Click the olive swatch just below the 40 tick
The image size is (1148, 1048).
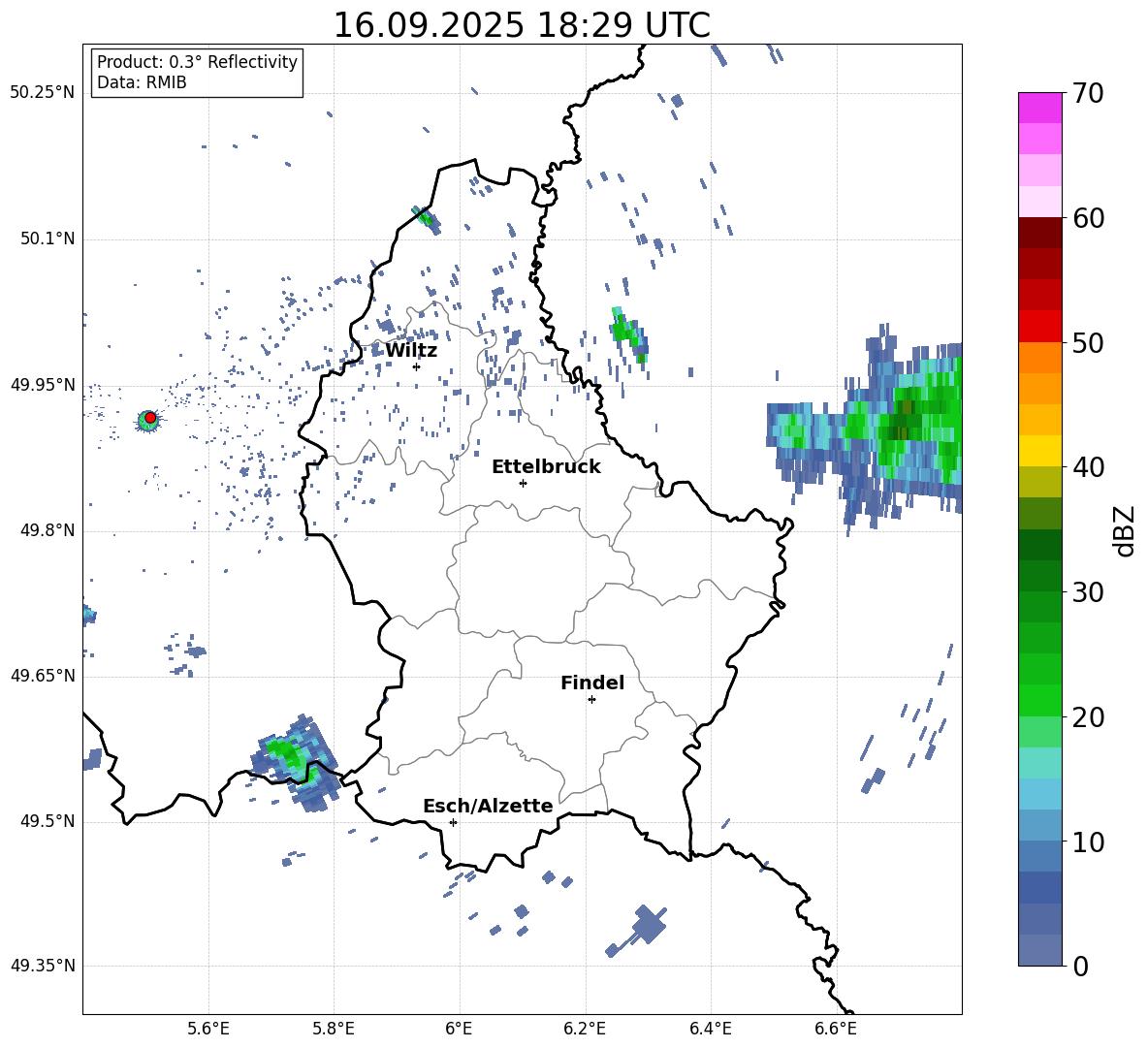[x=1039, y=482]
